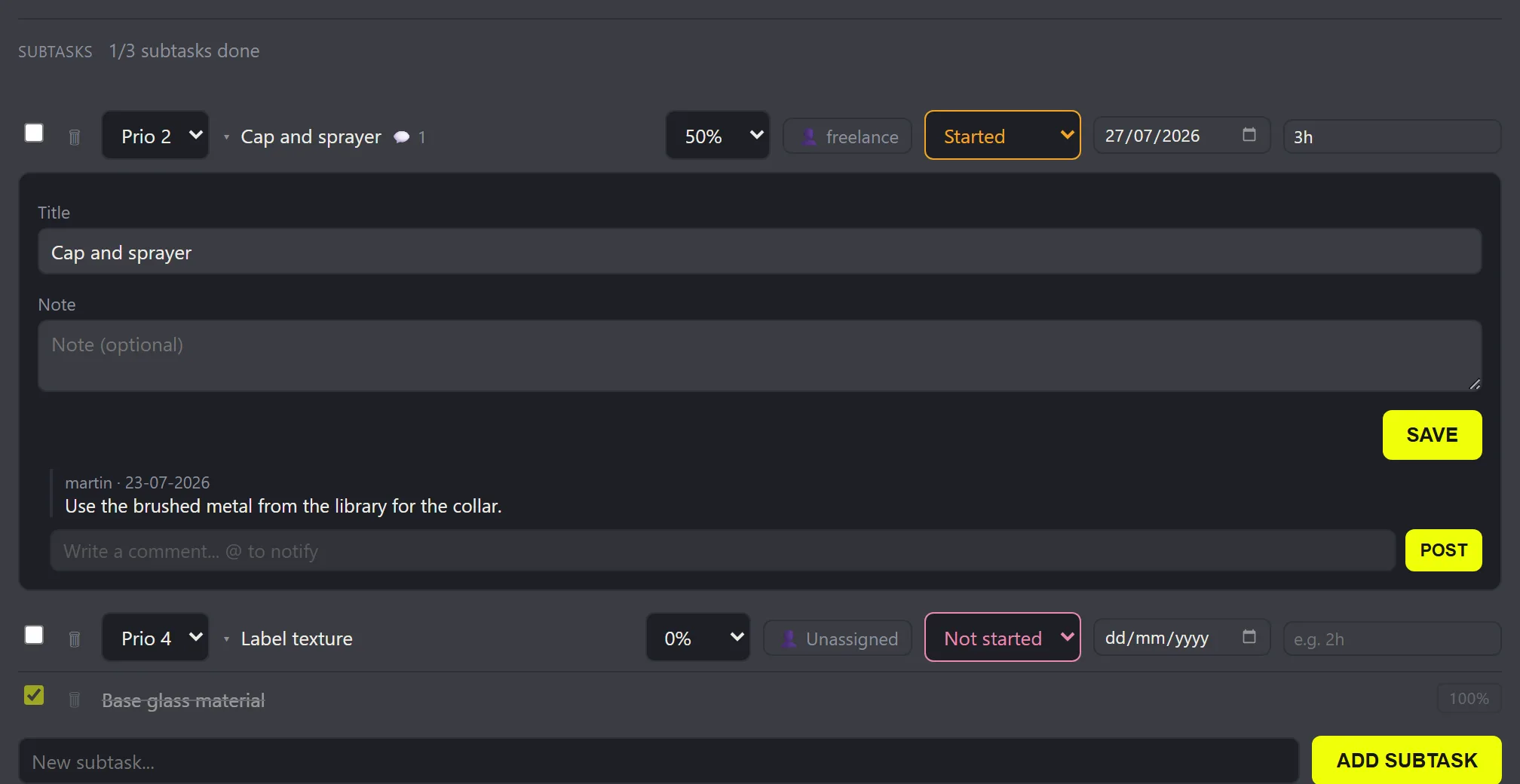Open the 50% progress dropdown

click(718, 136)
